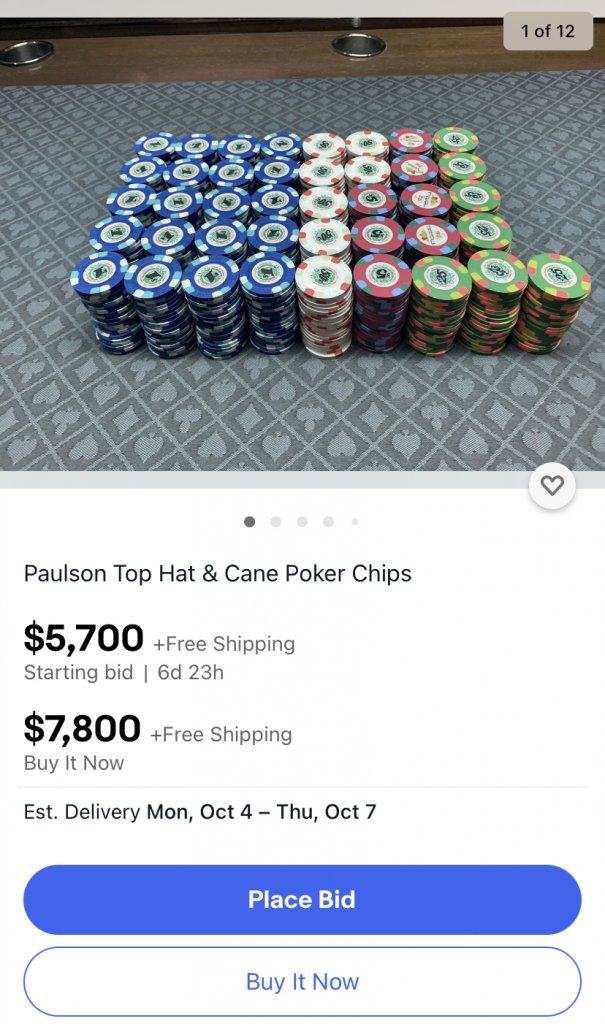Jump to the second carousel dot
Screen dimensions: 605x1024
[x=276, y=521]
